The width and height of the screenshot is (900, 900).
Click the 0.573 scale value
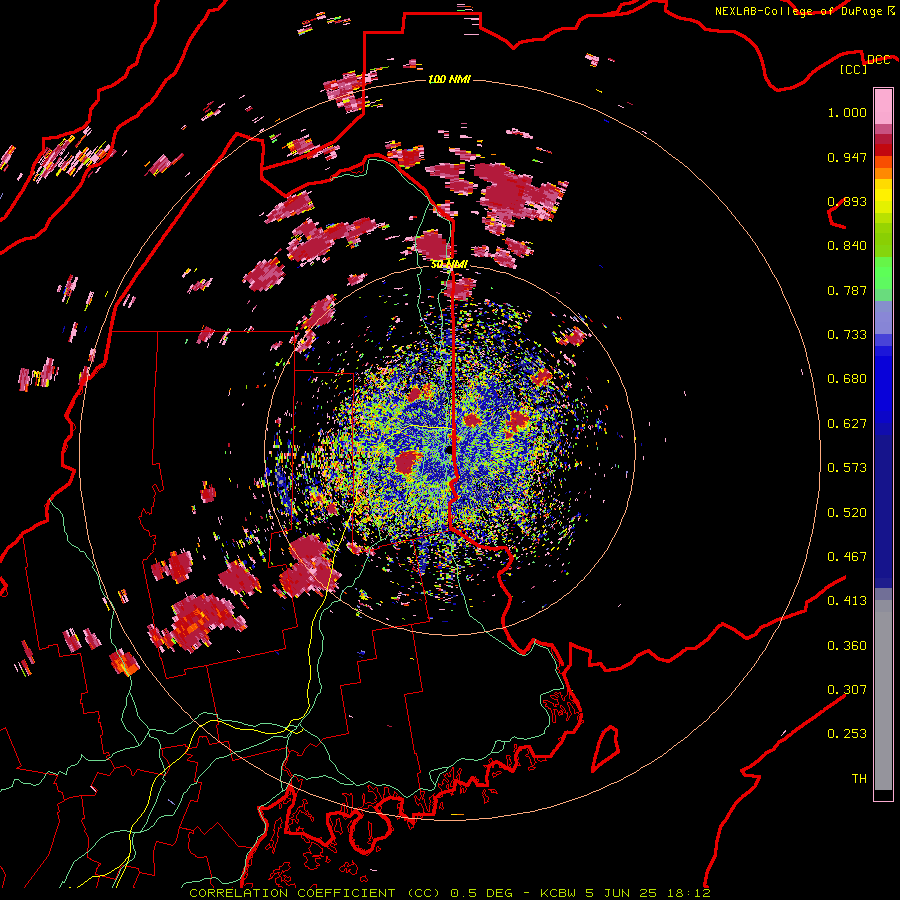(847, 468)
